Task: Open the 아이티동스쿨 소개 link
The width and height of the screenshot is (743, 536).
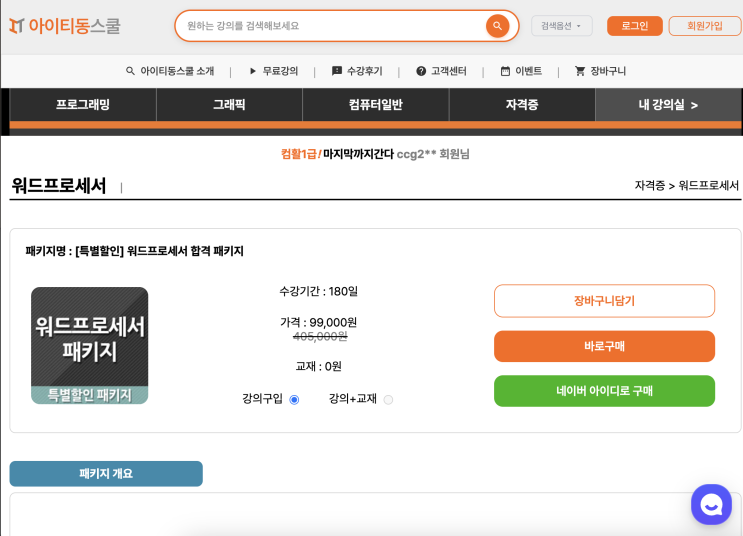Action: (x=177, y=71)
